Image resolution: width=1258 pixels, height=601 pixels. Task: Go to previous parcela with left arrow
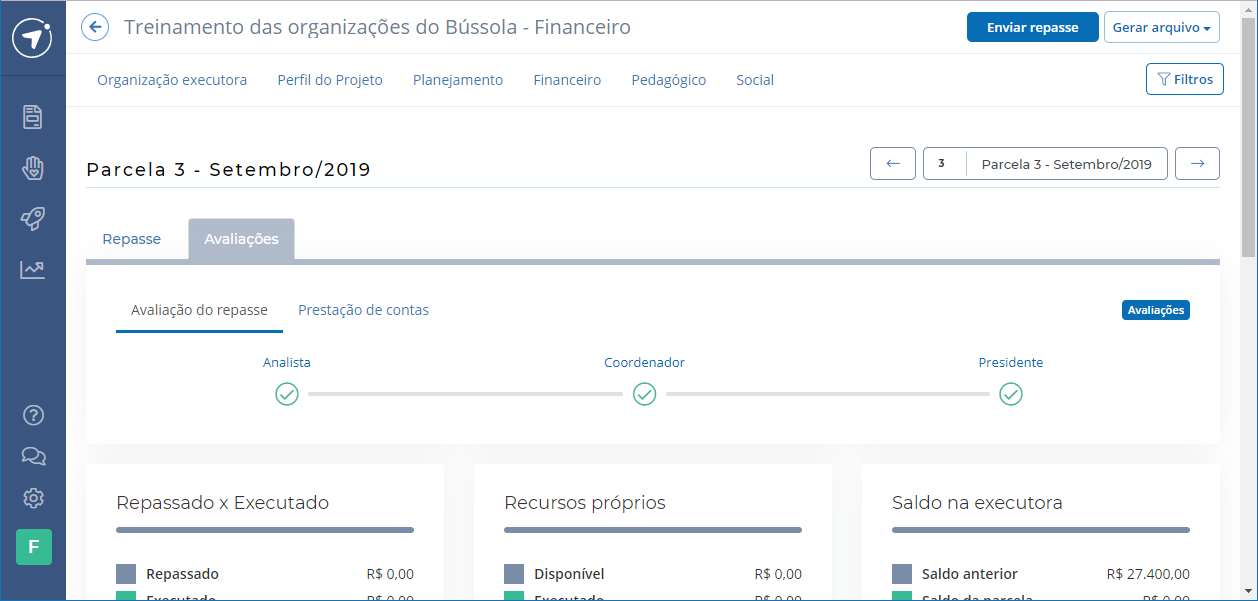[x=893, y=163]
